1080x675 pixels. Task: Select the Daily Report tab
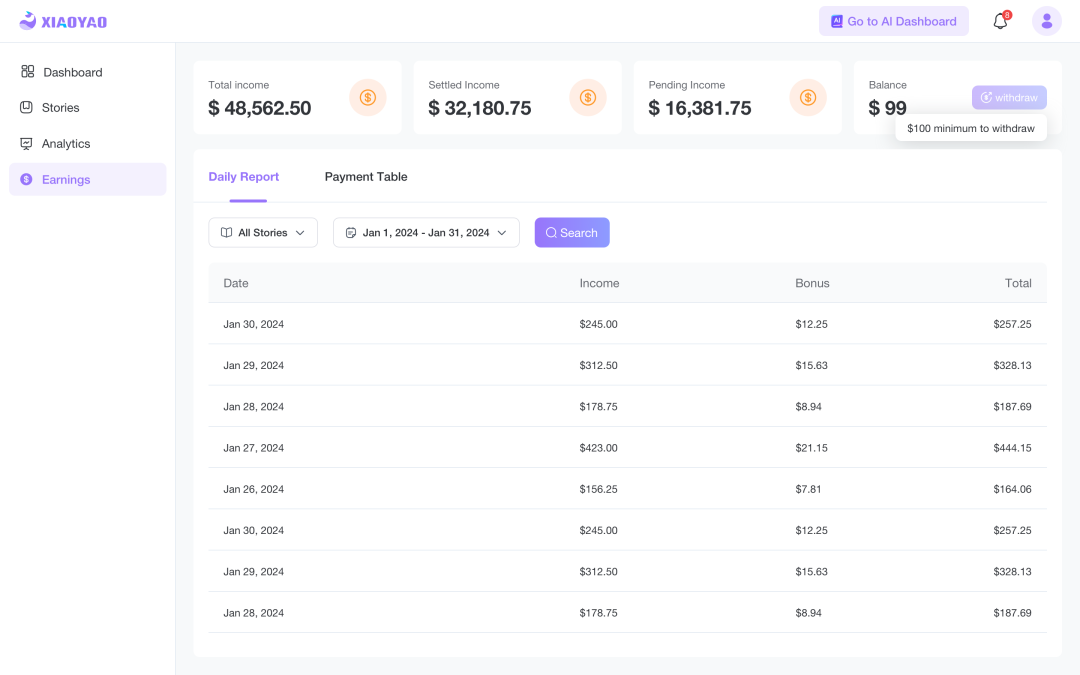(x=244, y=177)
